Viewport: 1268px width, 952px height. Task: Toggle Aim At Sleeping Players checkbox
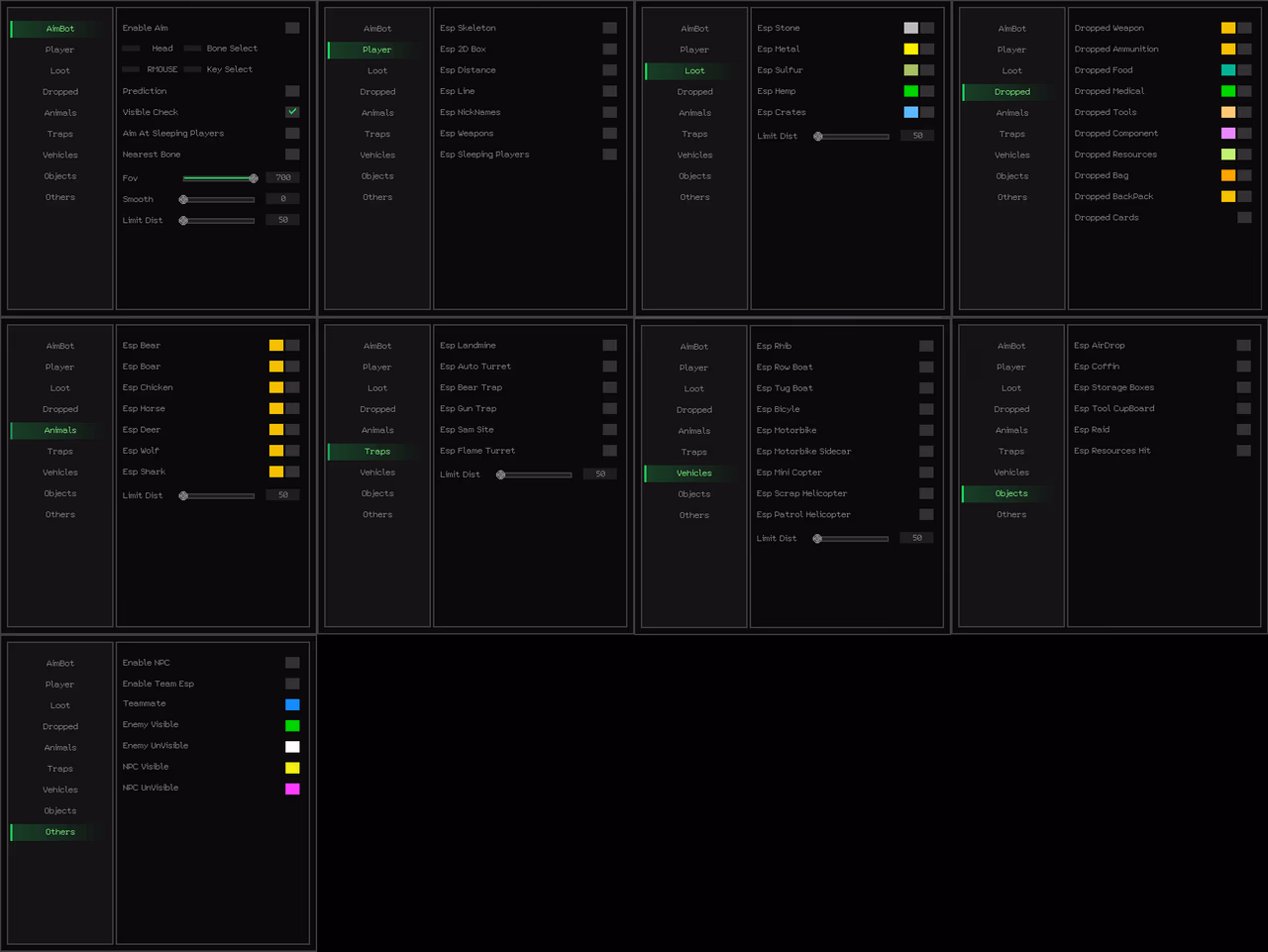point(292,133)
